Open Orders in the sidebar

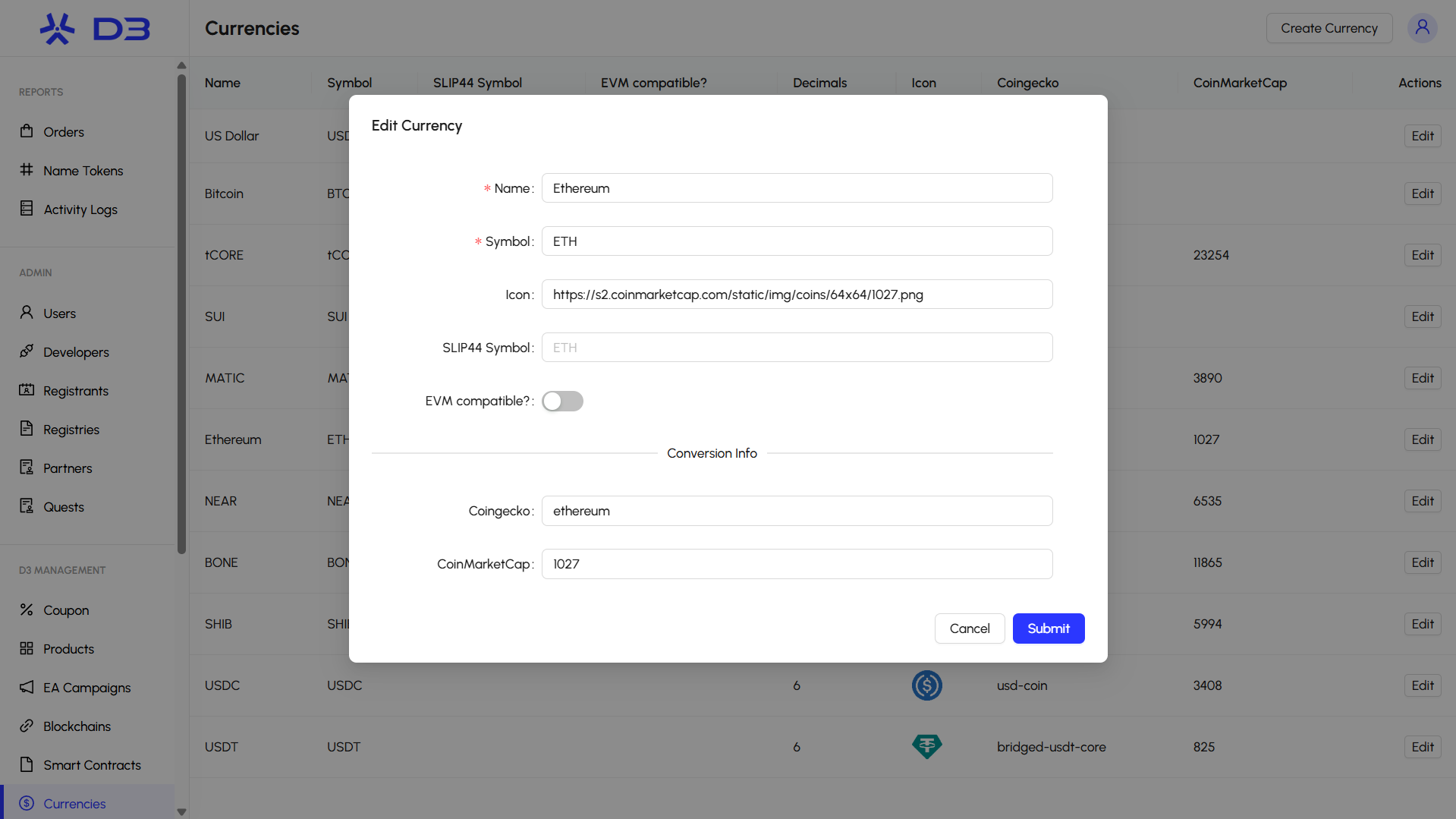pyautogui.click(x=64, y=132)
